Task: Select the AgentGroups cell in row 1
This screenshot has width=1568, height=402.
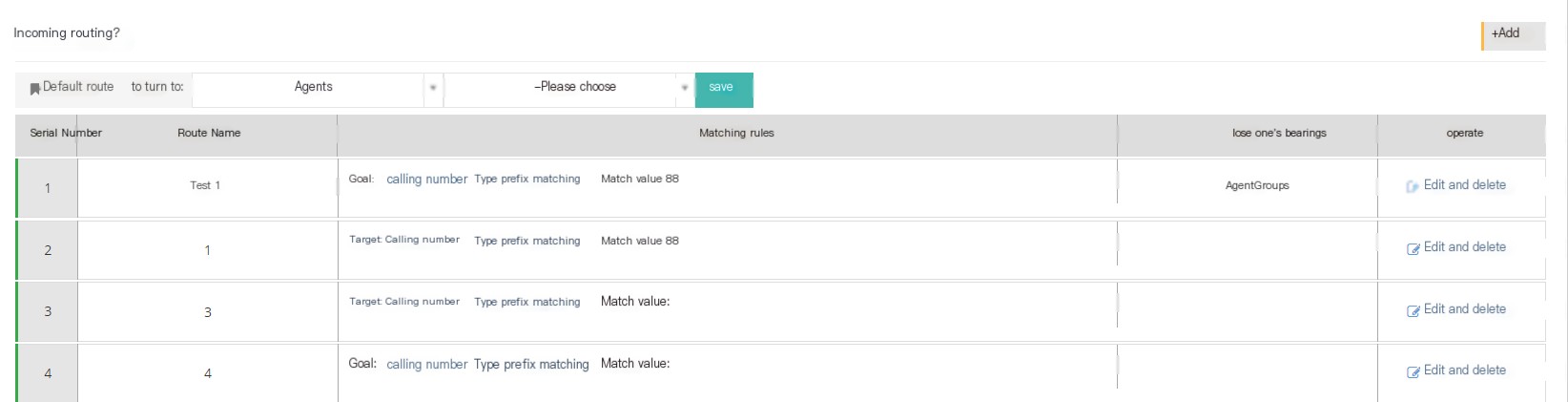Action: tap(1257, 186)
